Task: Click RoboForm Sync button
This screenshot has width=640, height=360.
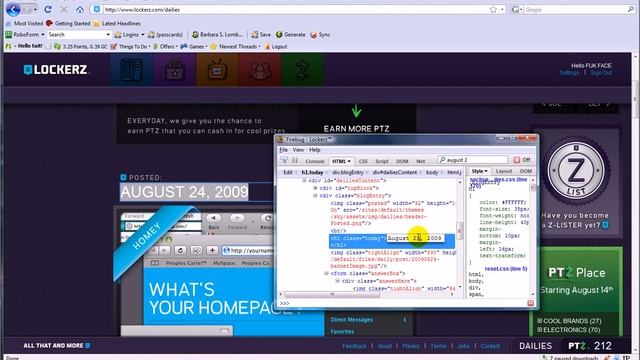Action: point(320,35)
